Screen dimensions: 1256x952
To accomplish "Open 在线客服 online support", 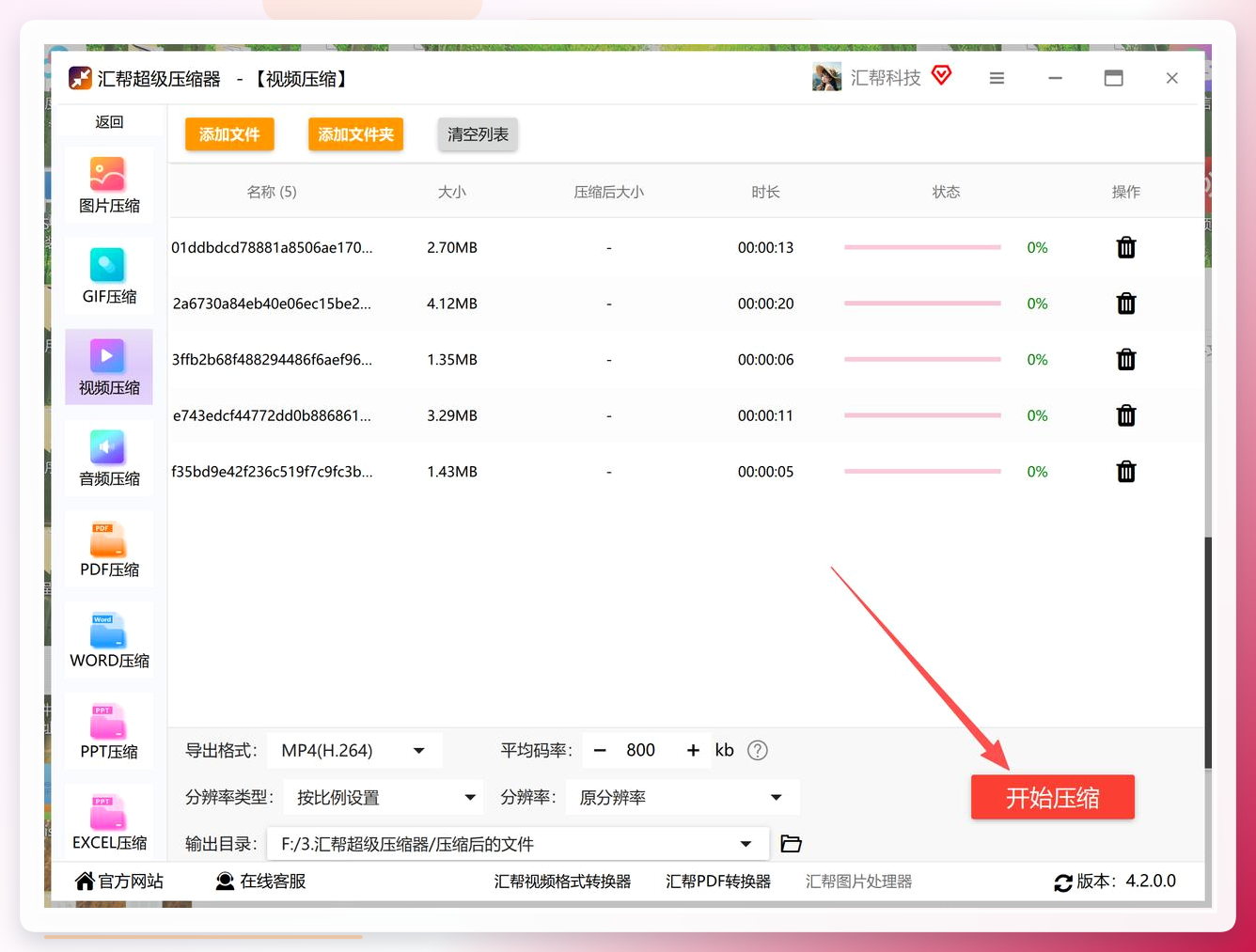I will point(261,882).
